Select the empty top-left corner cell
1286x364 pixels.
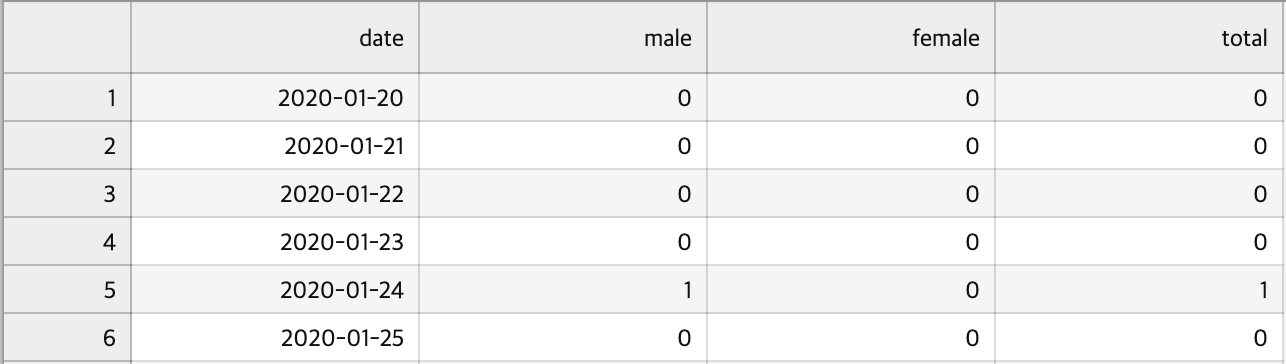click(67, 38)
